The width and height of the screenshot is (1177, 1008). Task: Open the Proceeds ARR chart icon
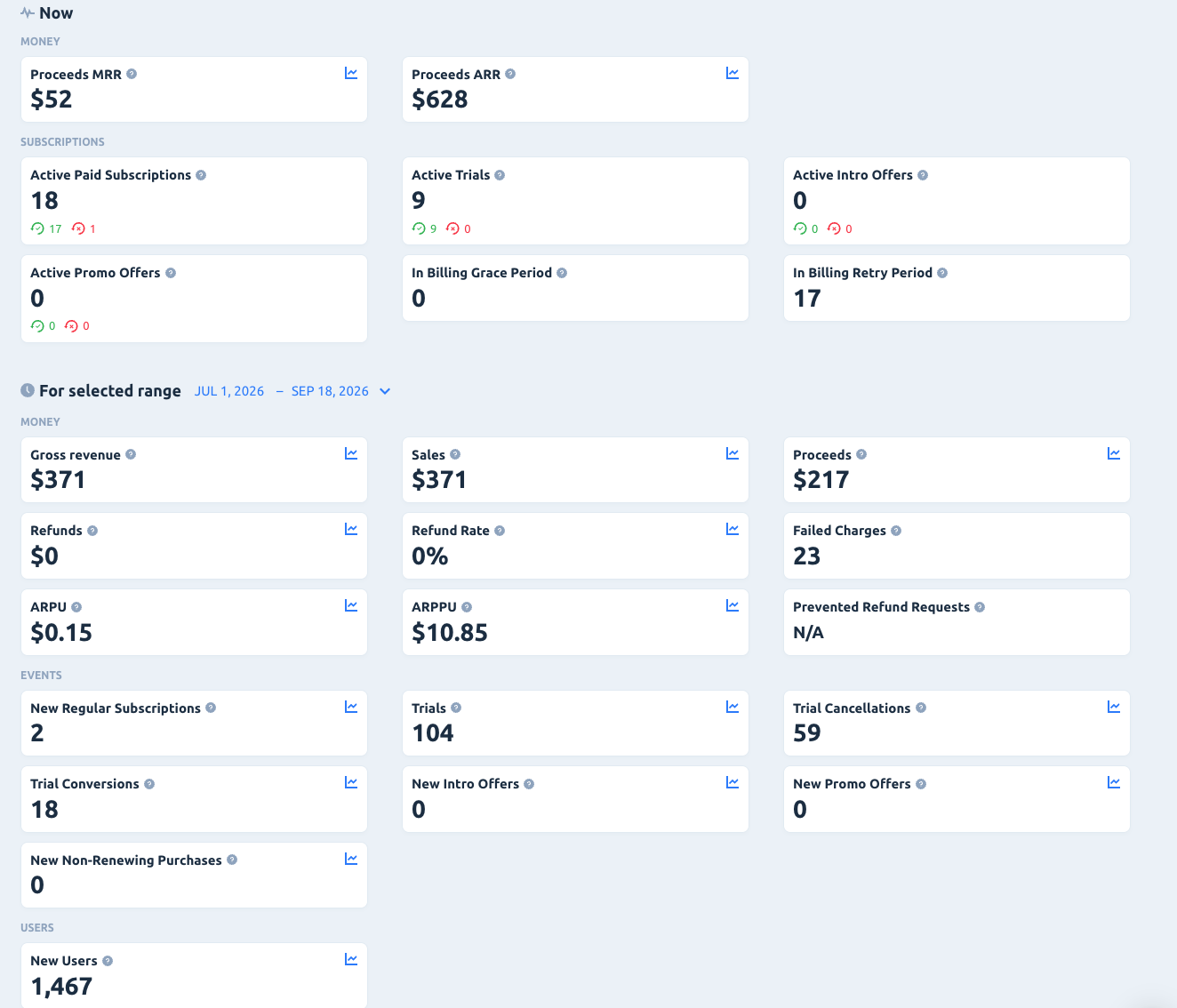pyautogui.click(x=733, y=73)
